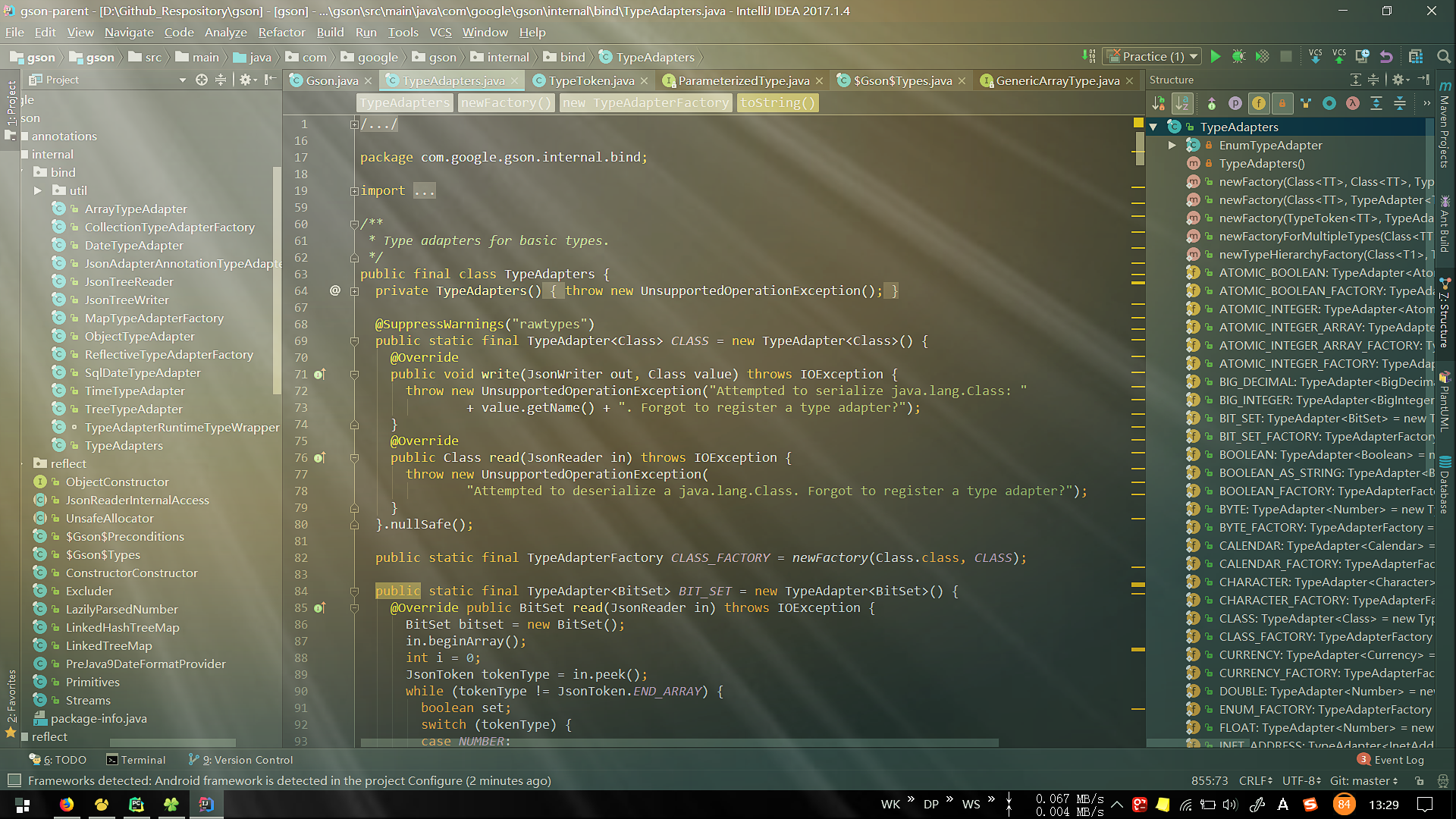This screenshot has width=1456, height=819.
Task: Expand EnumTypeAdapter node in Structure
Action: point(1172,146)
